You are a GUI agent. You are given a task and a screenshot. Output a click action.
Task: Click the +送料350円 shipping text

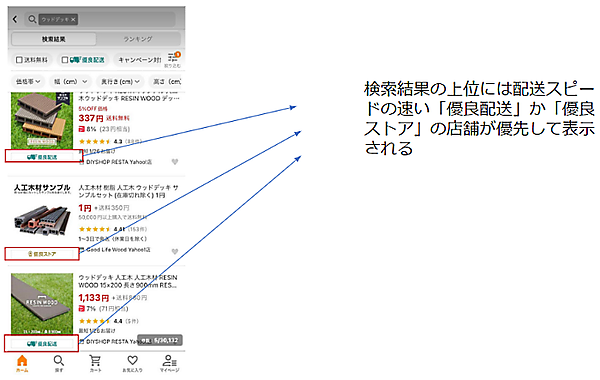[x=112, y=208]
